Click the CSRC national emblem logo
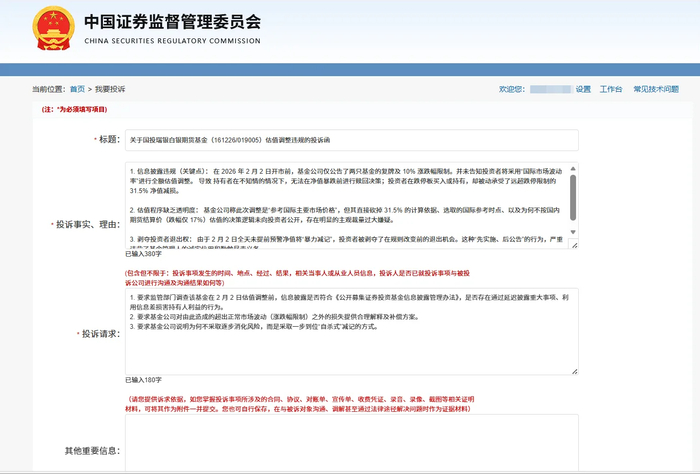Screen dimensions: 700x474 (53, 29)
